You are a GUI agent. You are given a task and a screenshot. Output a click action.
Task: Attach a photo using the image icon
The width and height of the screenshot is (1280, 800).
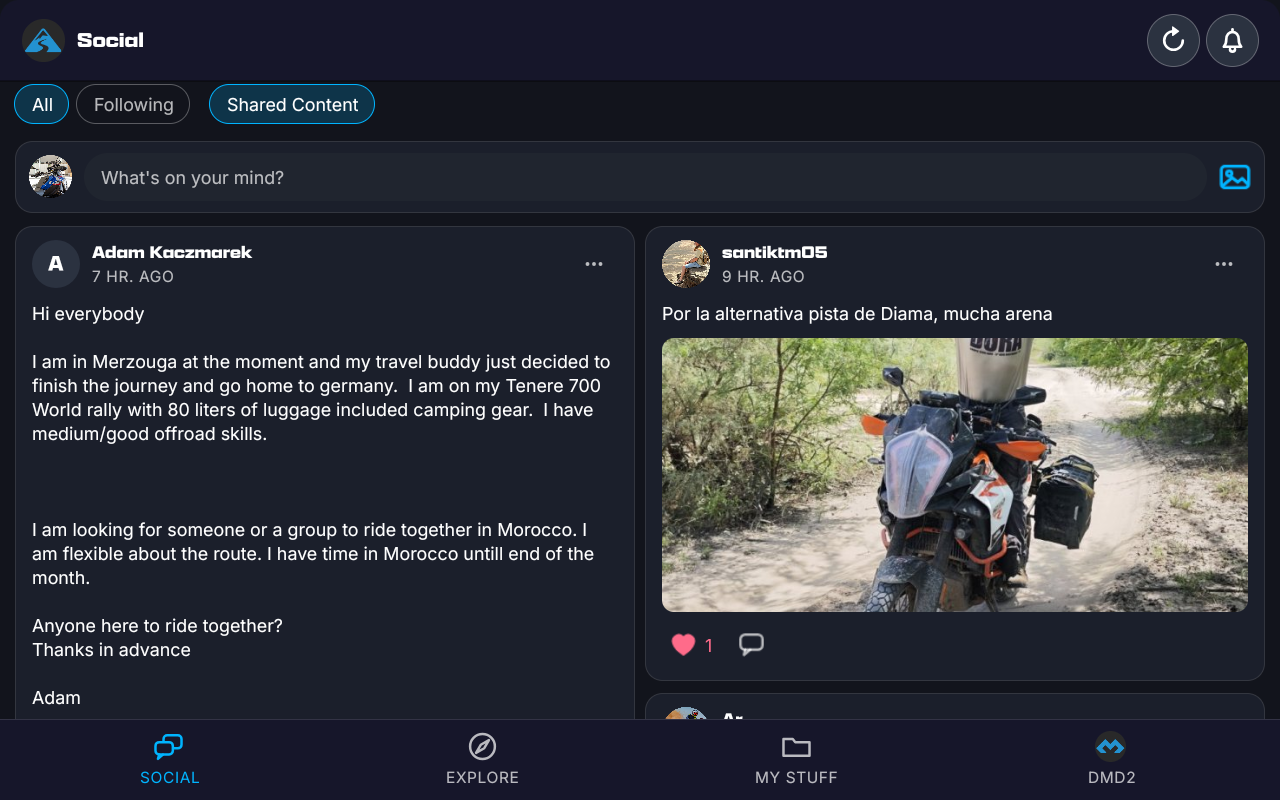(x=1235, y=177)
